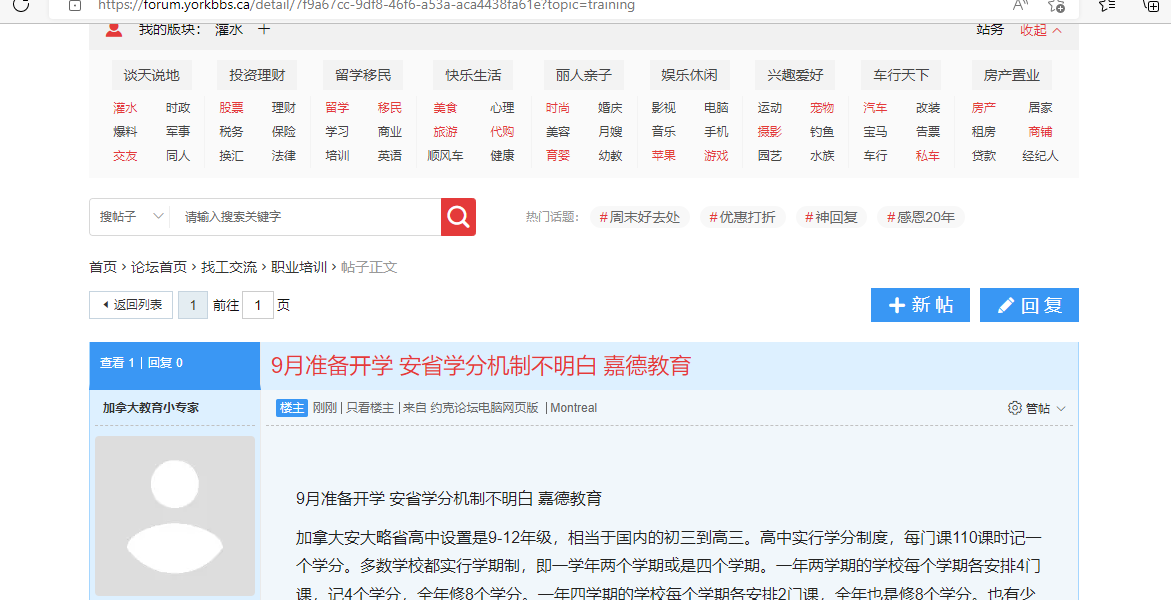Click the author's default avatar image
This screenshot has height=600, width=1171.
tap(175, 516)
